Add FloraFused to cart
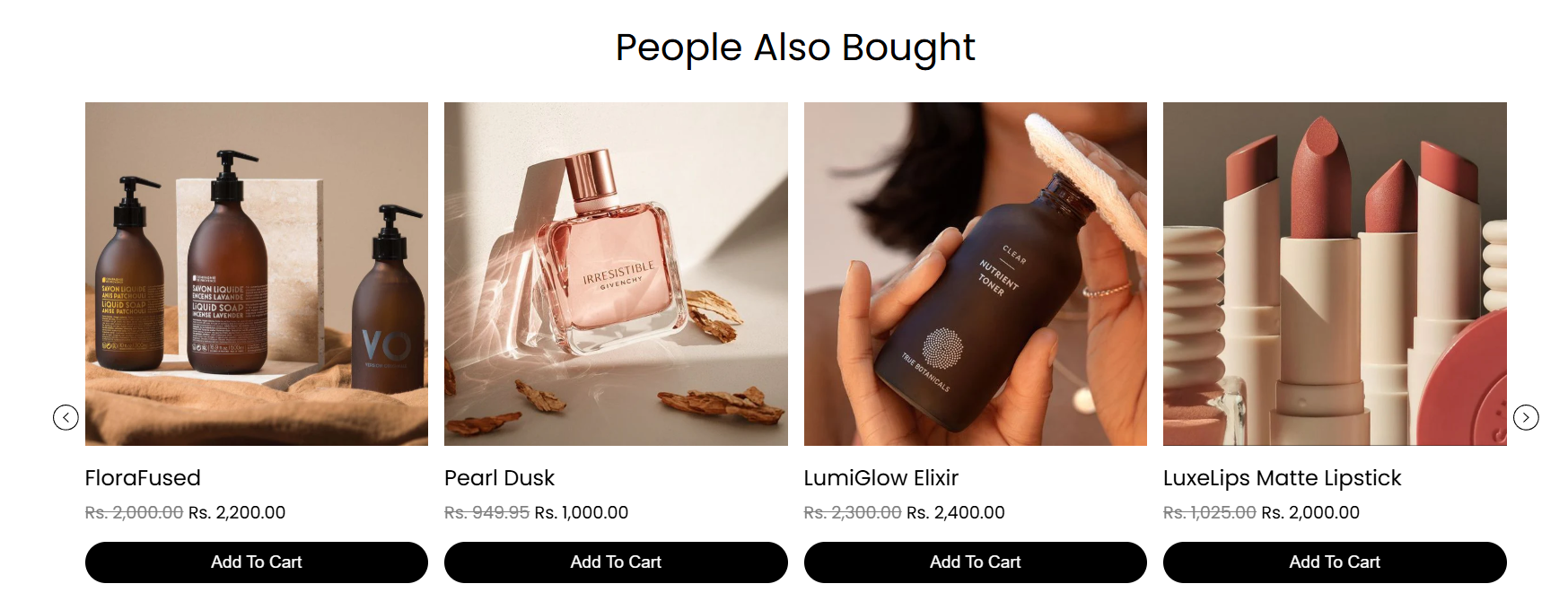 coord(257,562)
